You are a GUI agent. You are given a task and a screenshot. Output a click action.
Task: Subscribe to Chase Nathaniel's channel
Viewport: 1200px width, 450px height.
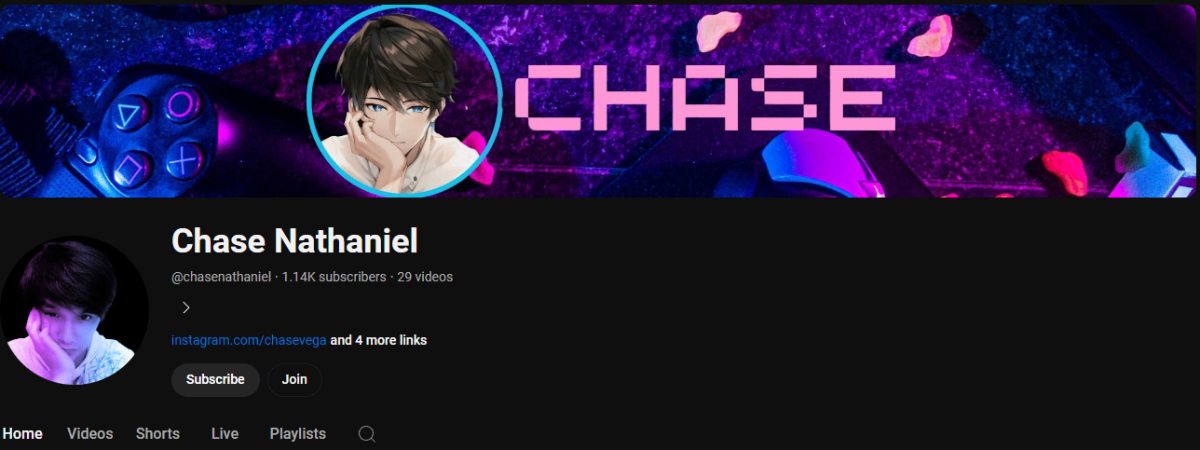click(x=215, y=380)
